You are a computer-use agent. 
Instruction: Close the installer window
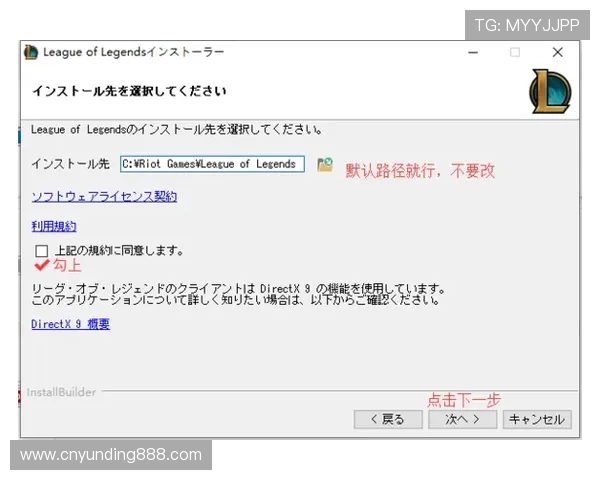click(x=558, y=52)
